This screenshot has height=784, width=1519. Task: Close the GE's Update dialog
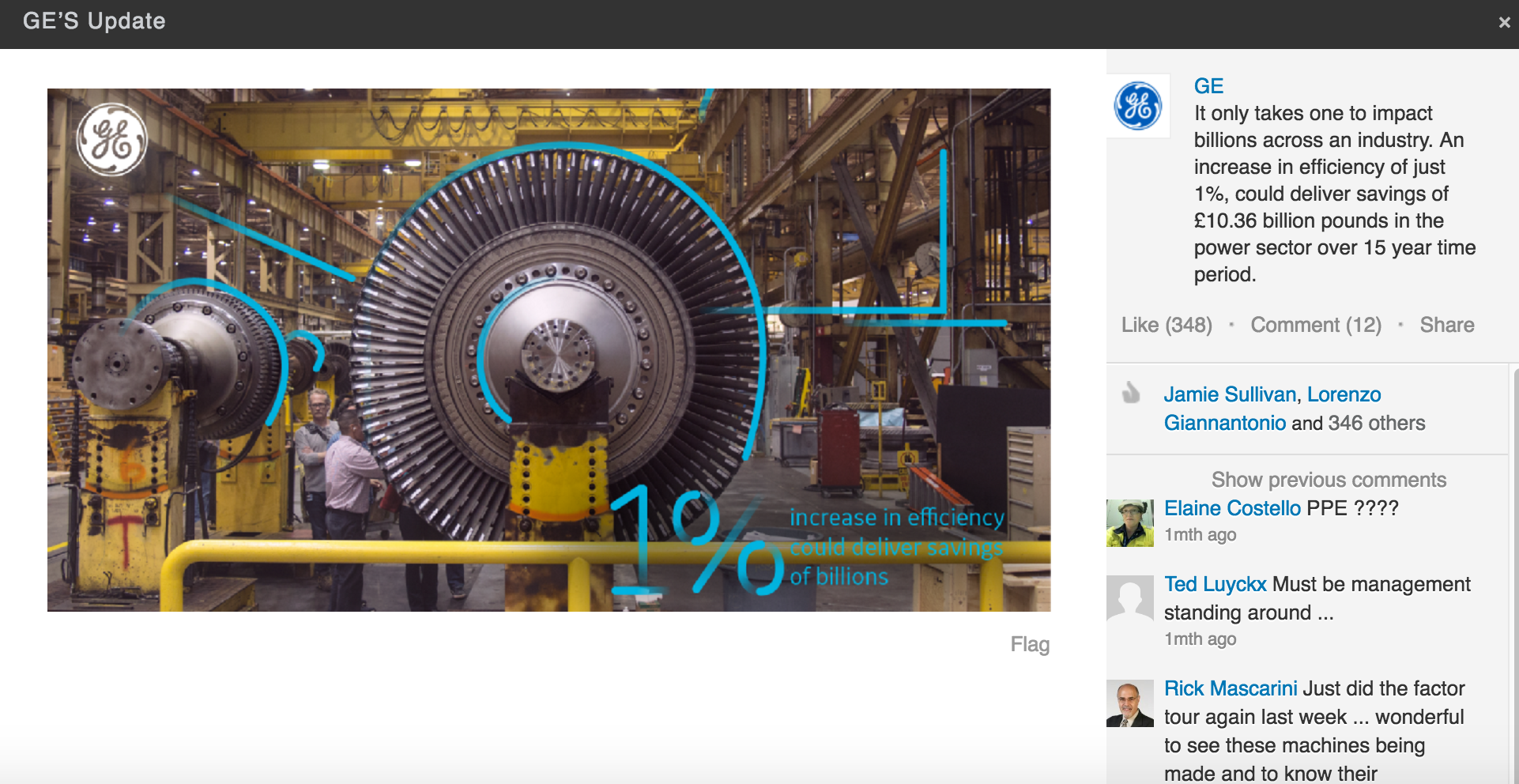click(1504, 23)
